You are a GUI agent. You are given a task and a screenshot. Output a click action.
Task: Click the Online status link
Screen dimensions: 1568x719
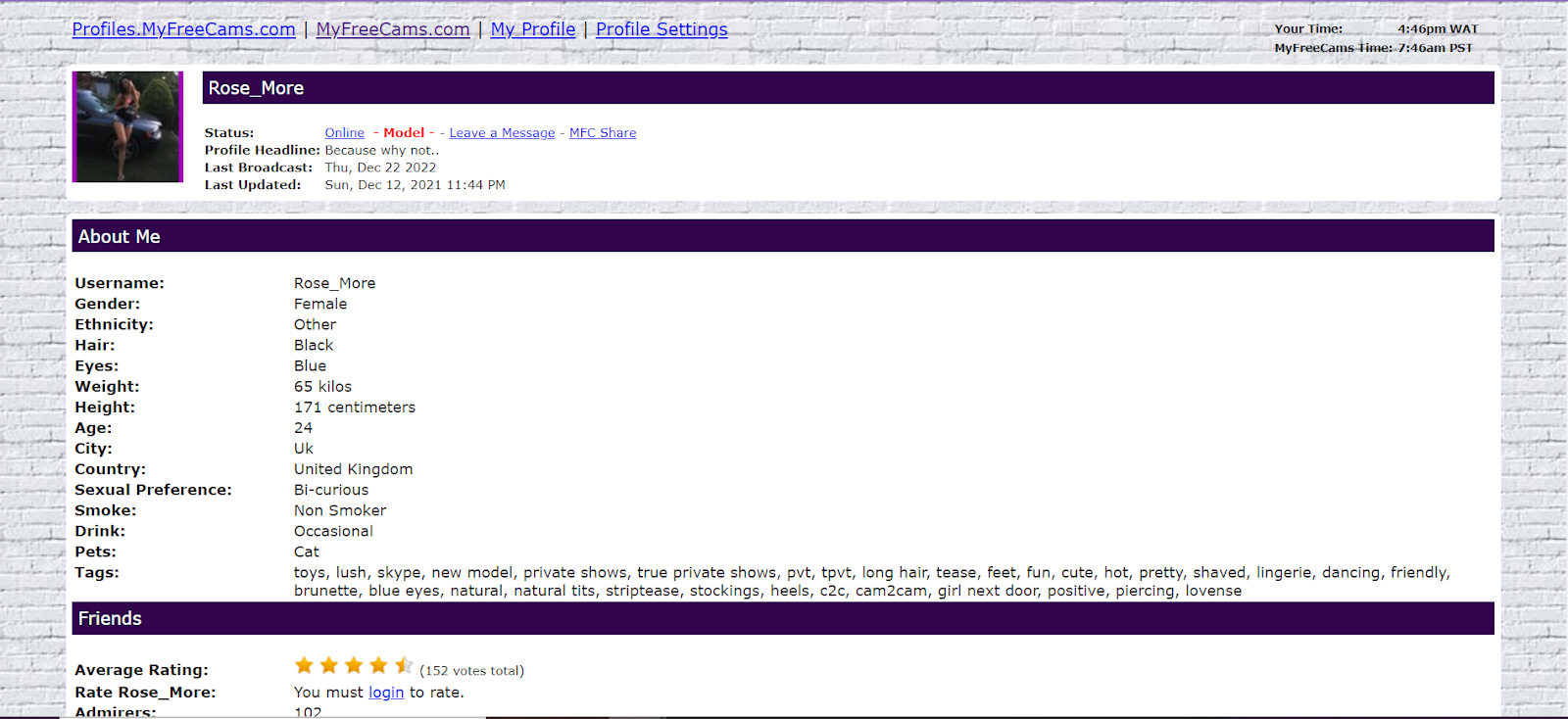(345, 133)
